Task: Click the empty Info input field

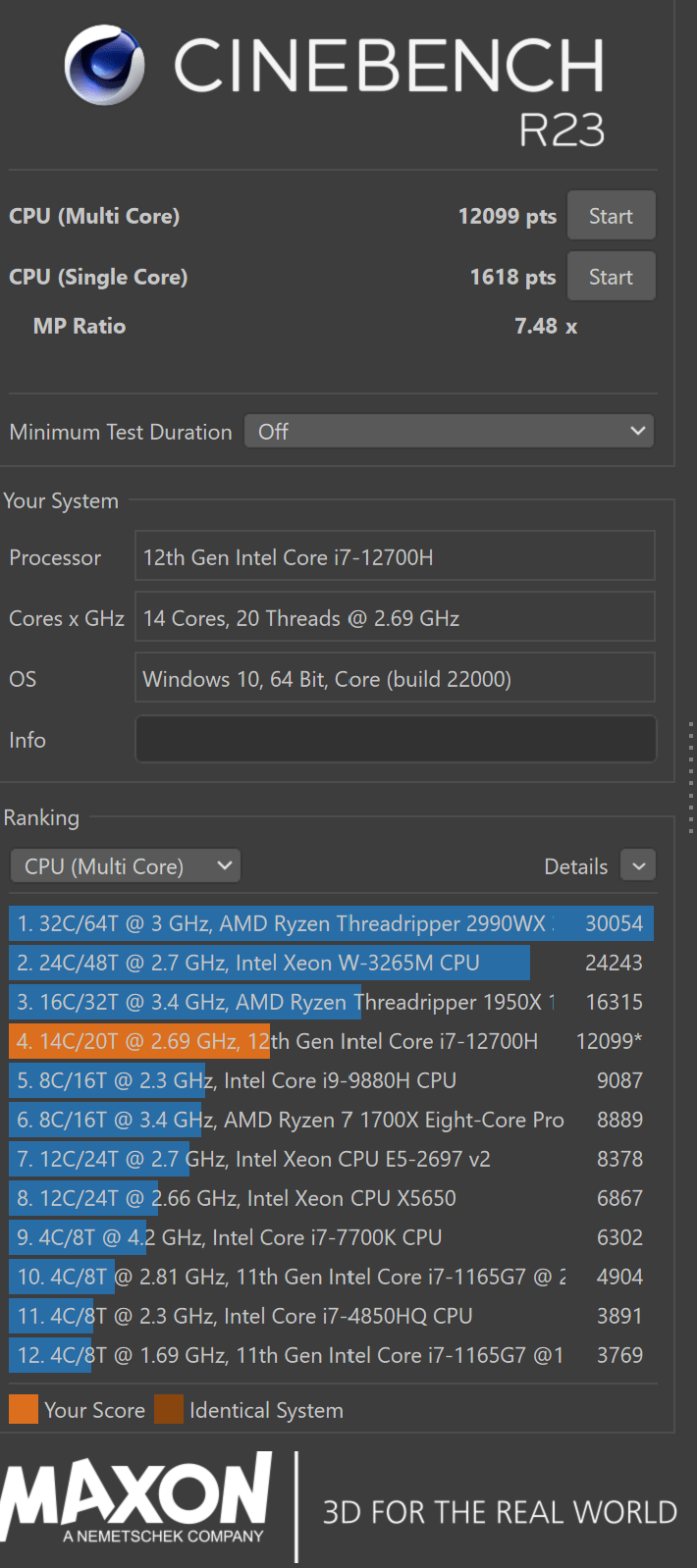Action: (395, 739)
